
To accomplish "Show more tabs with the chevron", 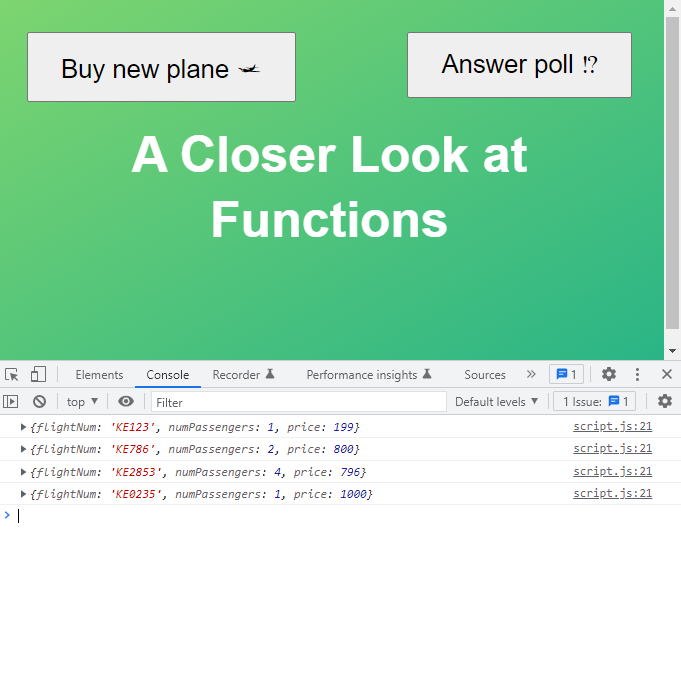I will tap(531, 374).
